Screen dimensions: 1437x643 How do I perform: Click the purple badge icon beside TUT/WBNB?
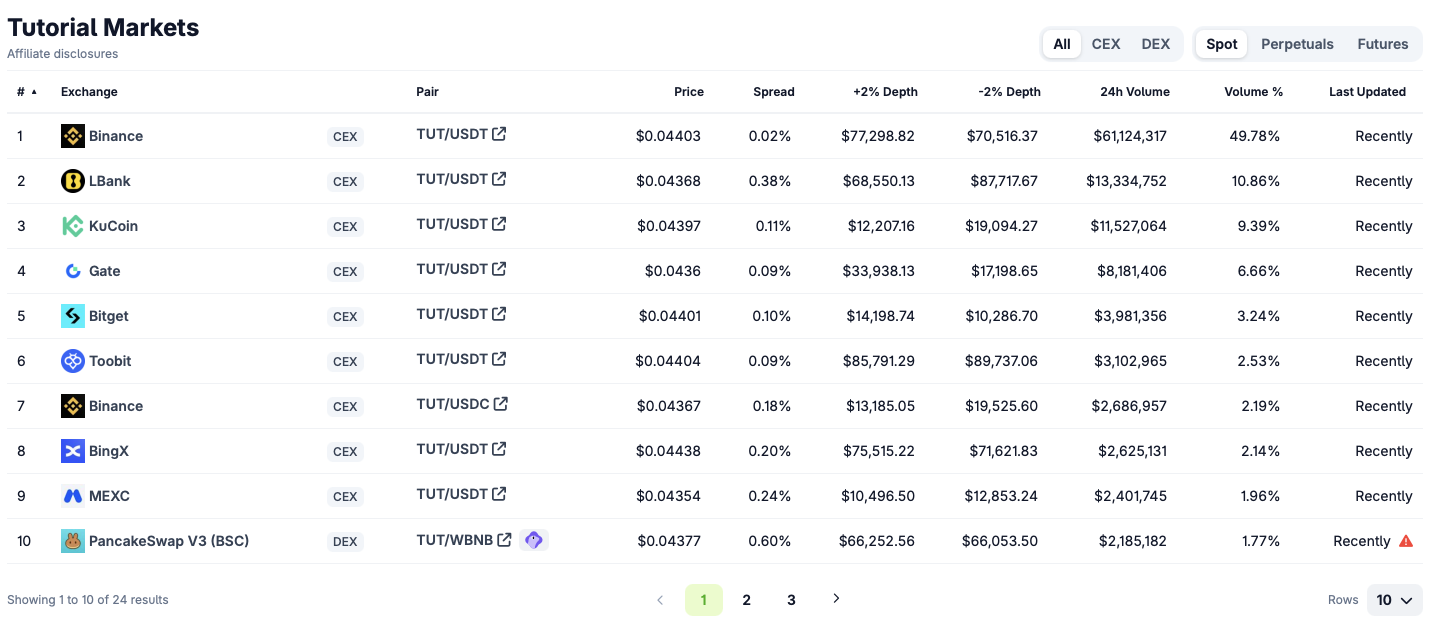click(534, 540)
